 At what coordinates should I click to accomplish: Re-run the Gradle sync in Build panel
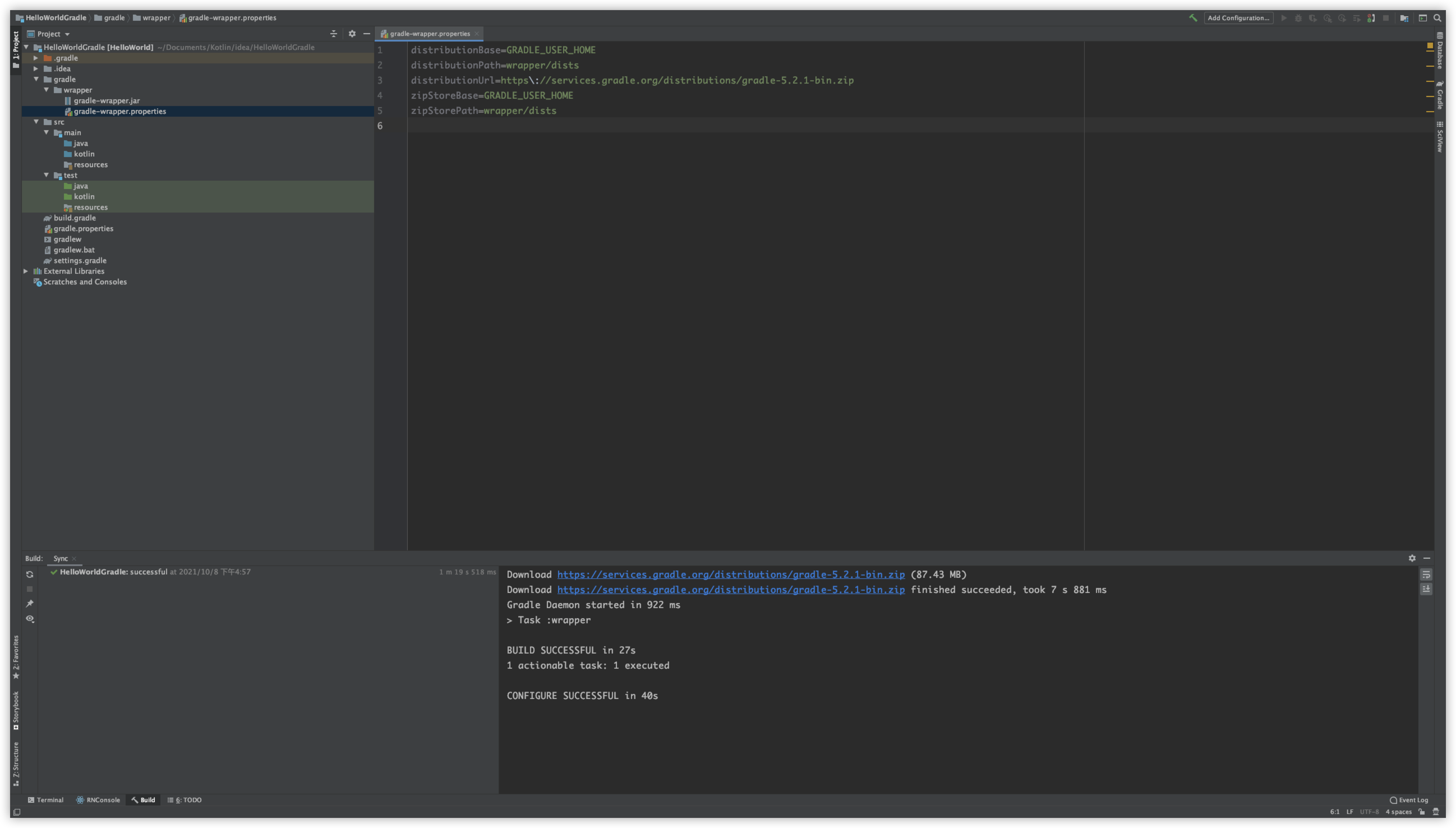click(29, 574)
